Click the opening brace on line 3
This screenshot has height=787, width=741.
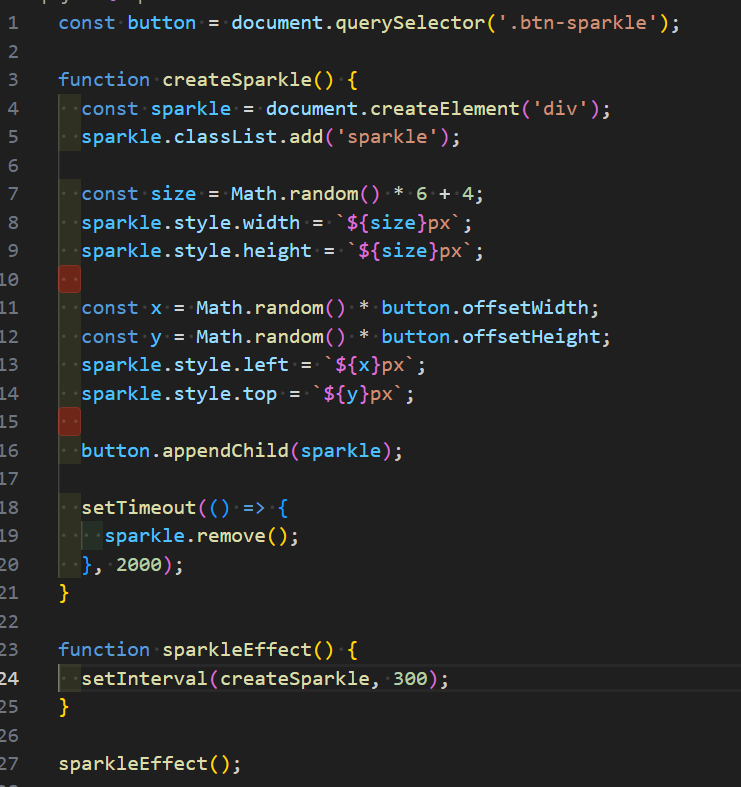[x=352, y=80]
